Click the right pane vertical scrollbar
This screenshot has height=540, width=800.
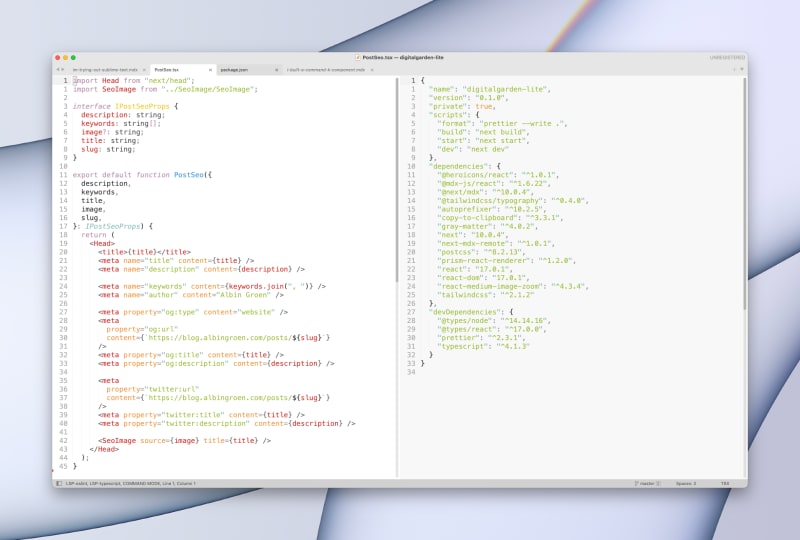(745, 193)
